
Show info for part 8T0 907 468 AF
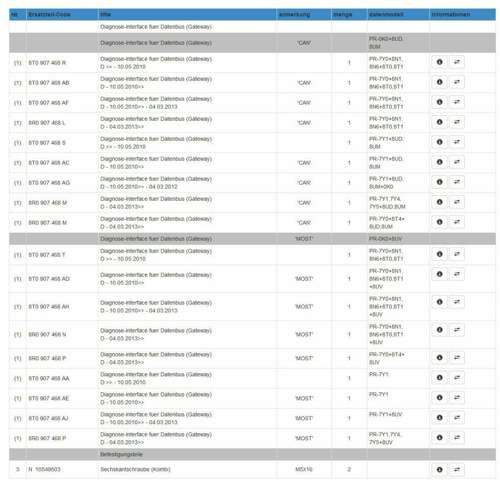coord(439,102)
